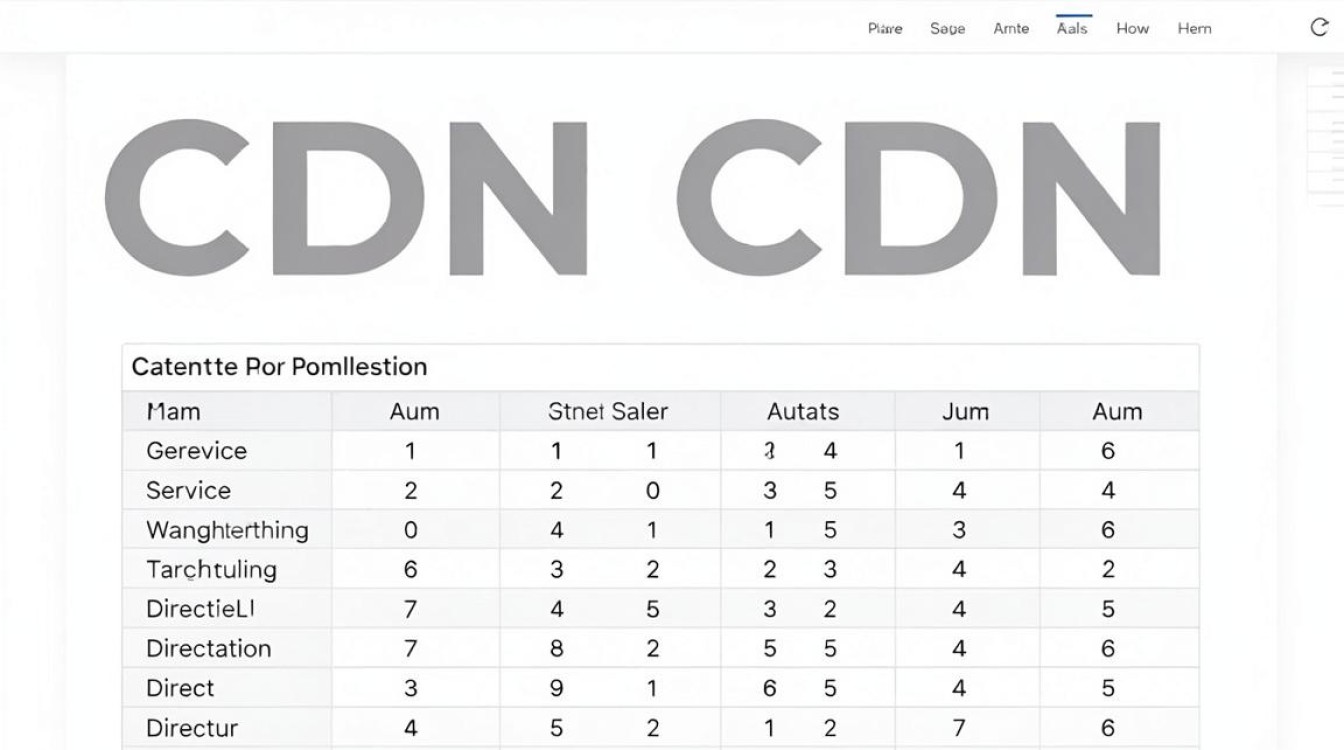Click the page thumbnail in right sidebar
Viewport: 1344px width, 750px height.
click(x=1326, y=130)
